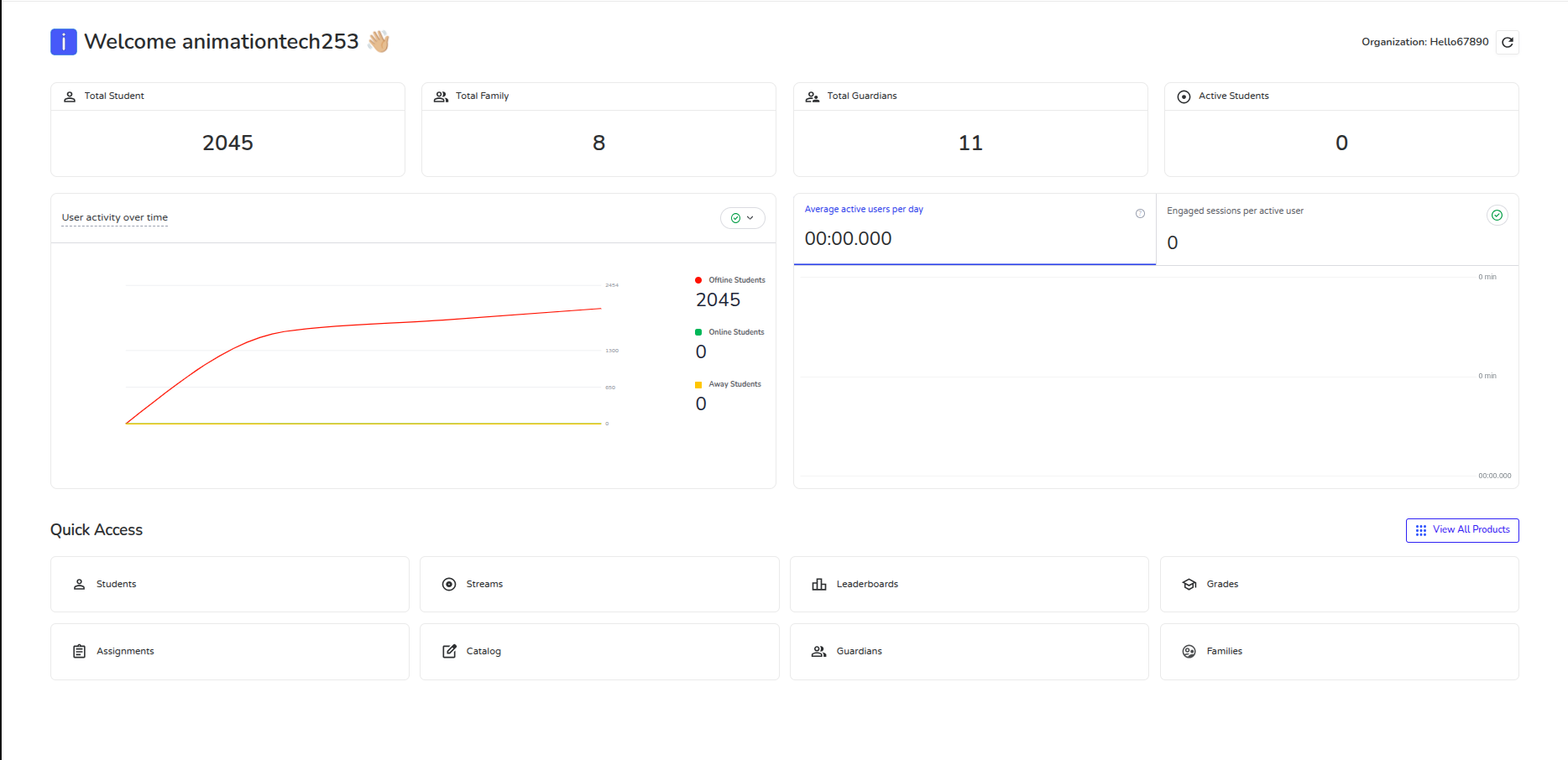The height and width of the screenshot is (760, 1568).
Task: Click the Leaderboards podium icon
Action: (x=819, y=584)
